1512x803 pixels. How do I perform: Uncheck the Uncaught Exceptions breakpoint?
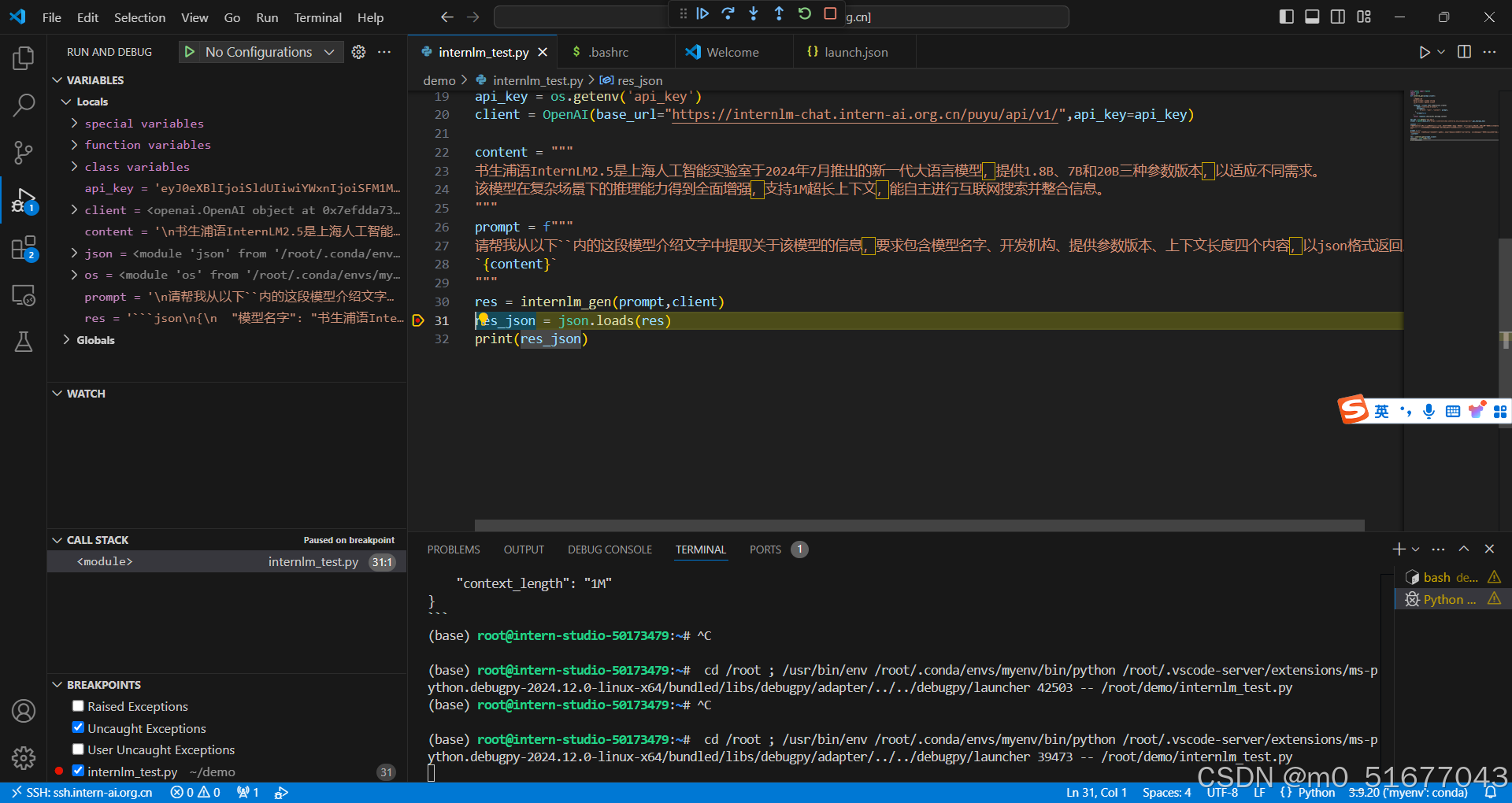click(78, 727)
